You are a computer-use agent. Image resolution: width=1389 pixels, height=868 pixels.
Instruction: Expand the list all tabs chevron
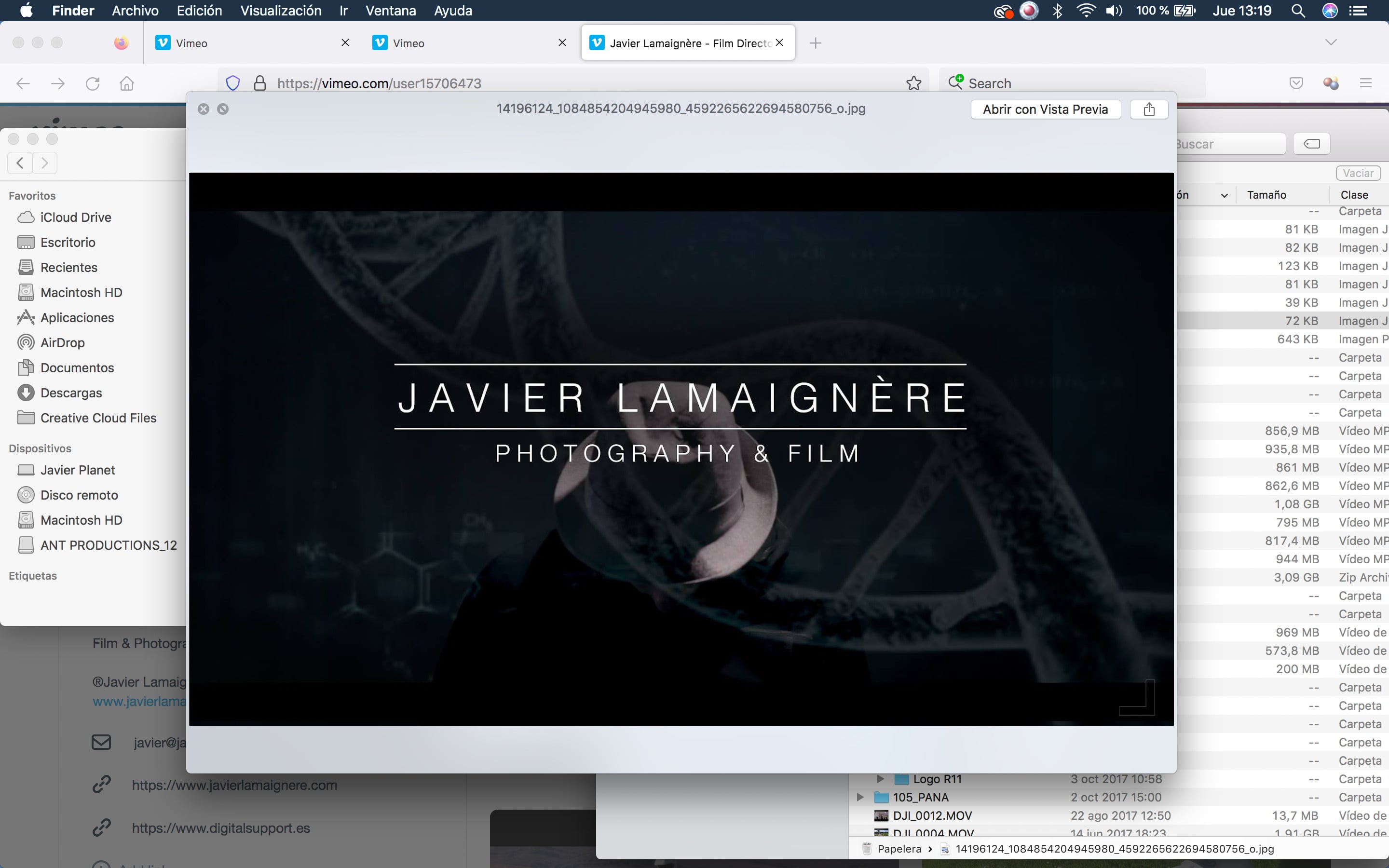[1331, 42]
